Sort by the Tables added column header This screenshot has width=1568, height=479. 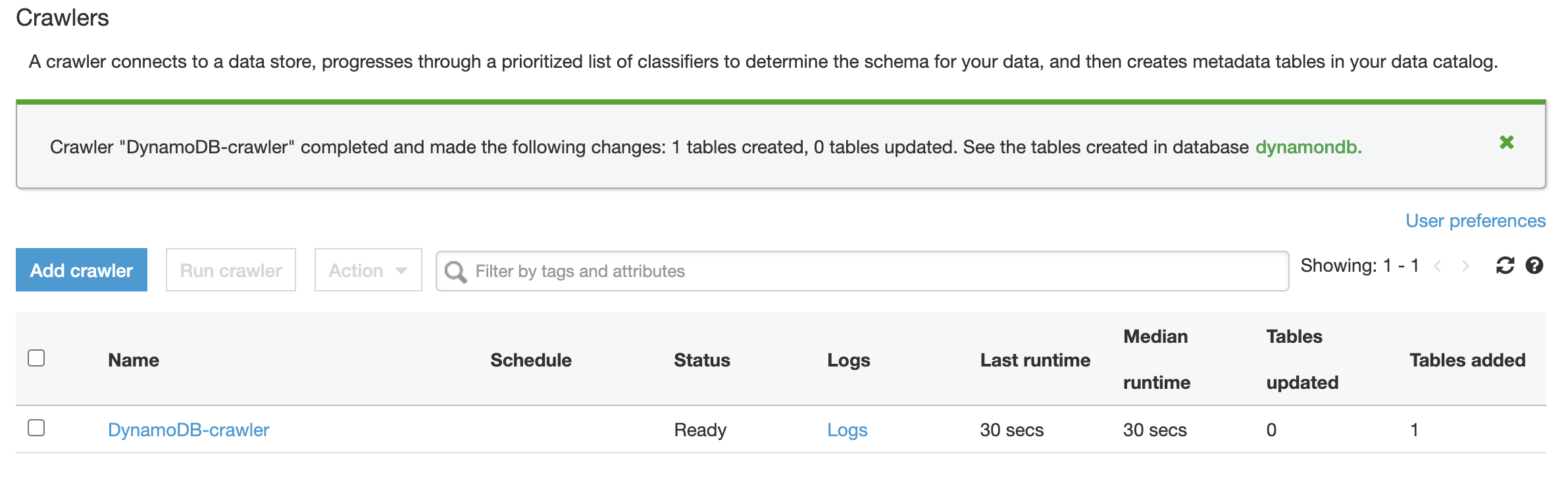click(1467, 360)
